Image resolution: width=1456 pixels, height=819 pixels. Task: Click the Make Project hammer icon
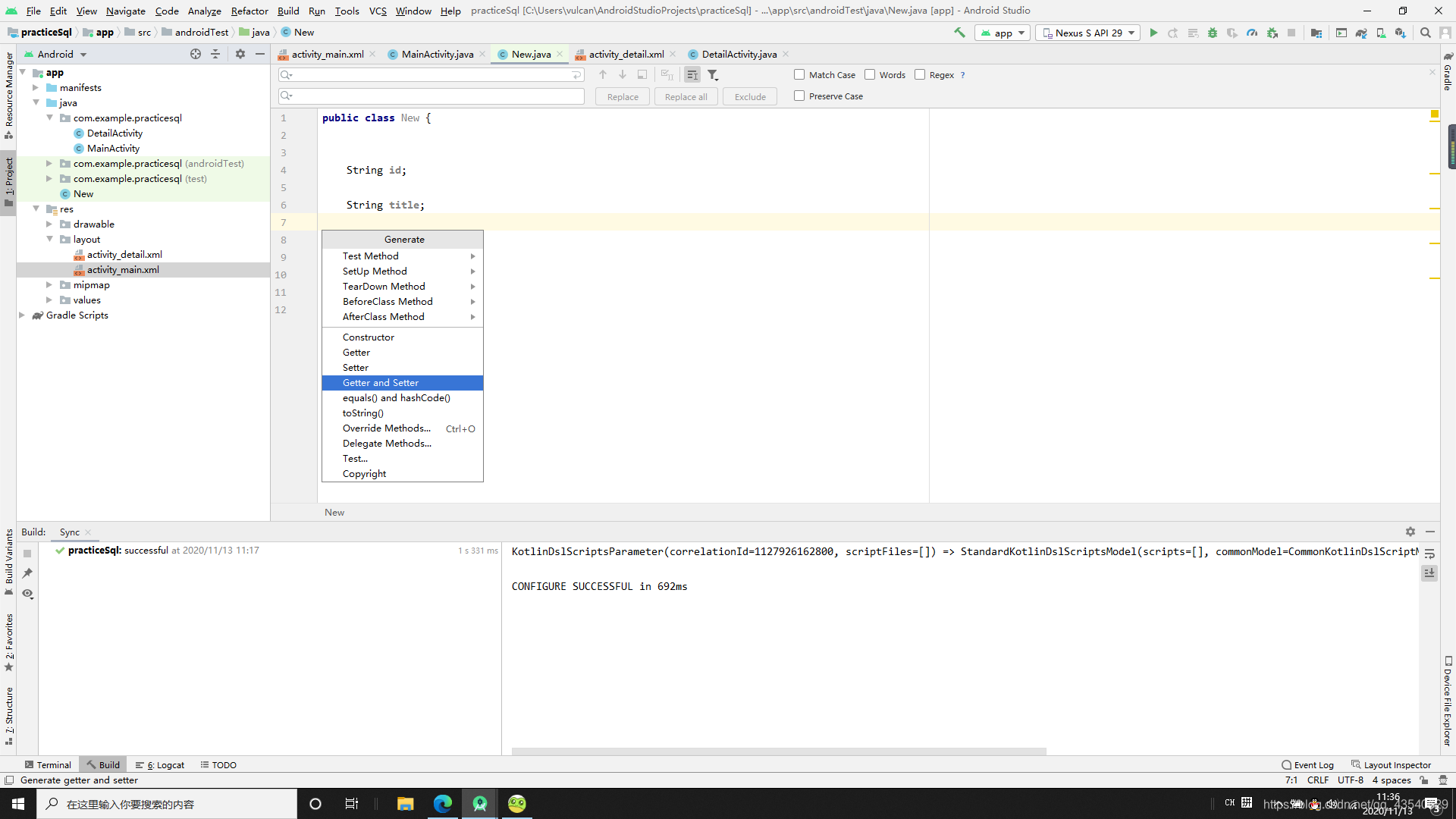[x=959, y=33]
